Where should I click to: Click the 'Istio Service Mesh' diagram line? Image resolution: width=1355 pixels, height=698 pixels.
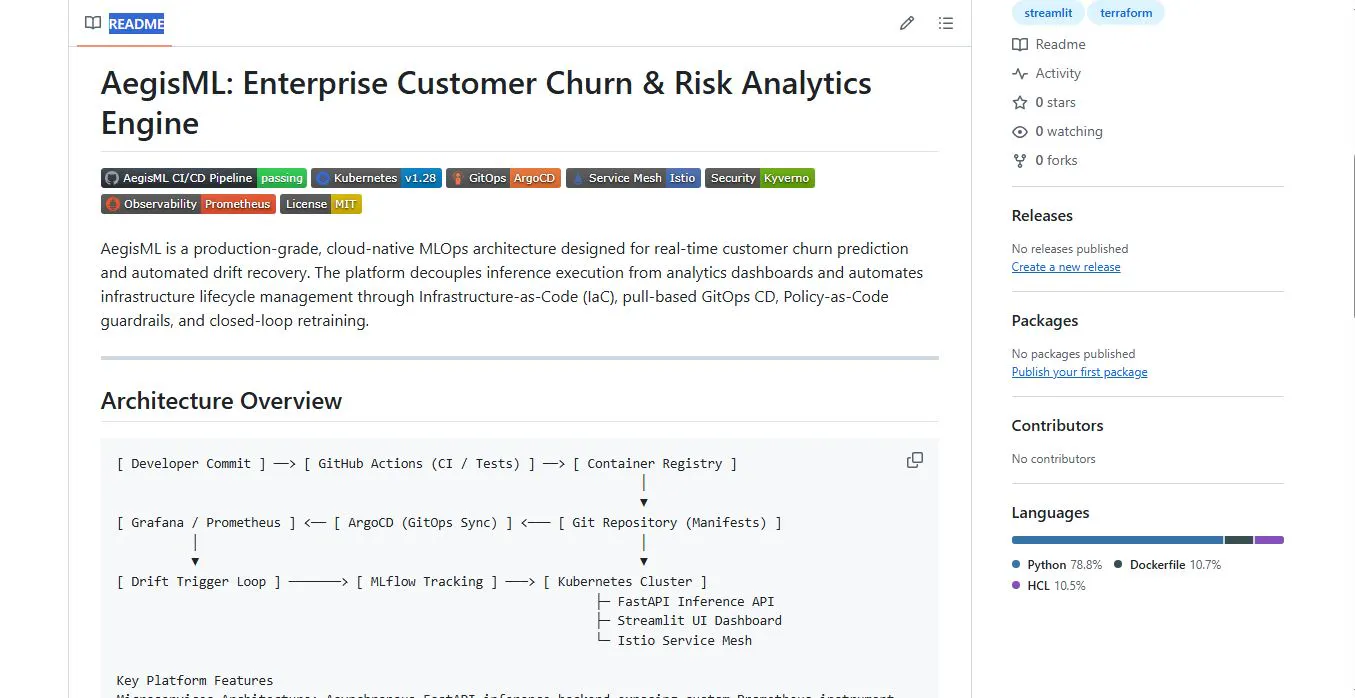pos(684,640)
